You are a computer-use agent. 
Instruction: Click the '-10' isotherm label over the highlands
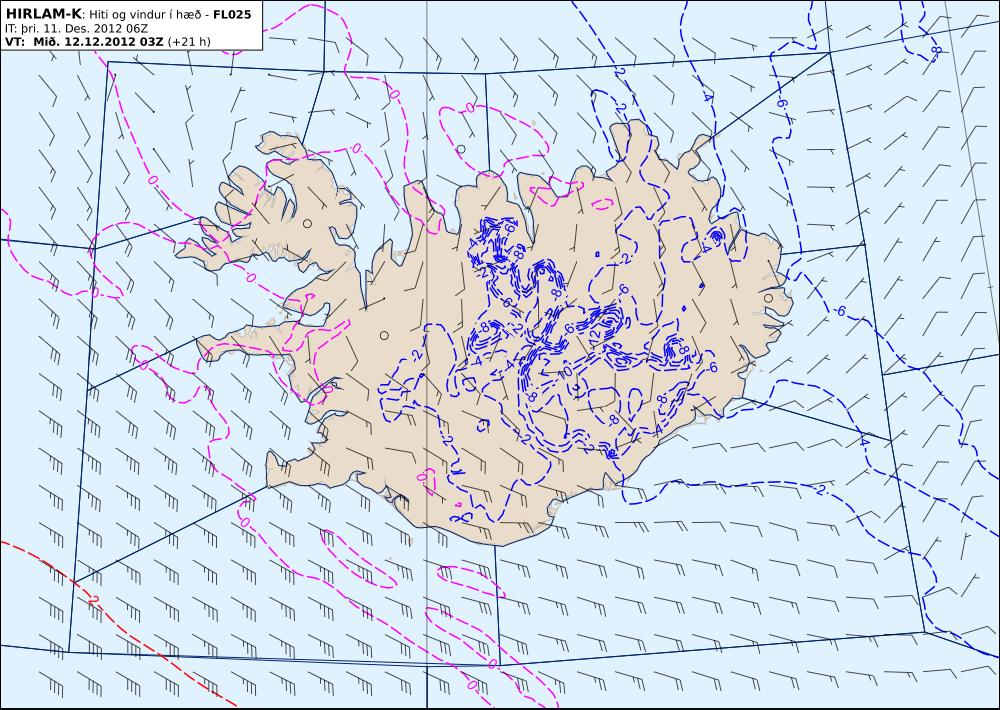click(x=566, y=371)
